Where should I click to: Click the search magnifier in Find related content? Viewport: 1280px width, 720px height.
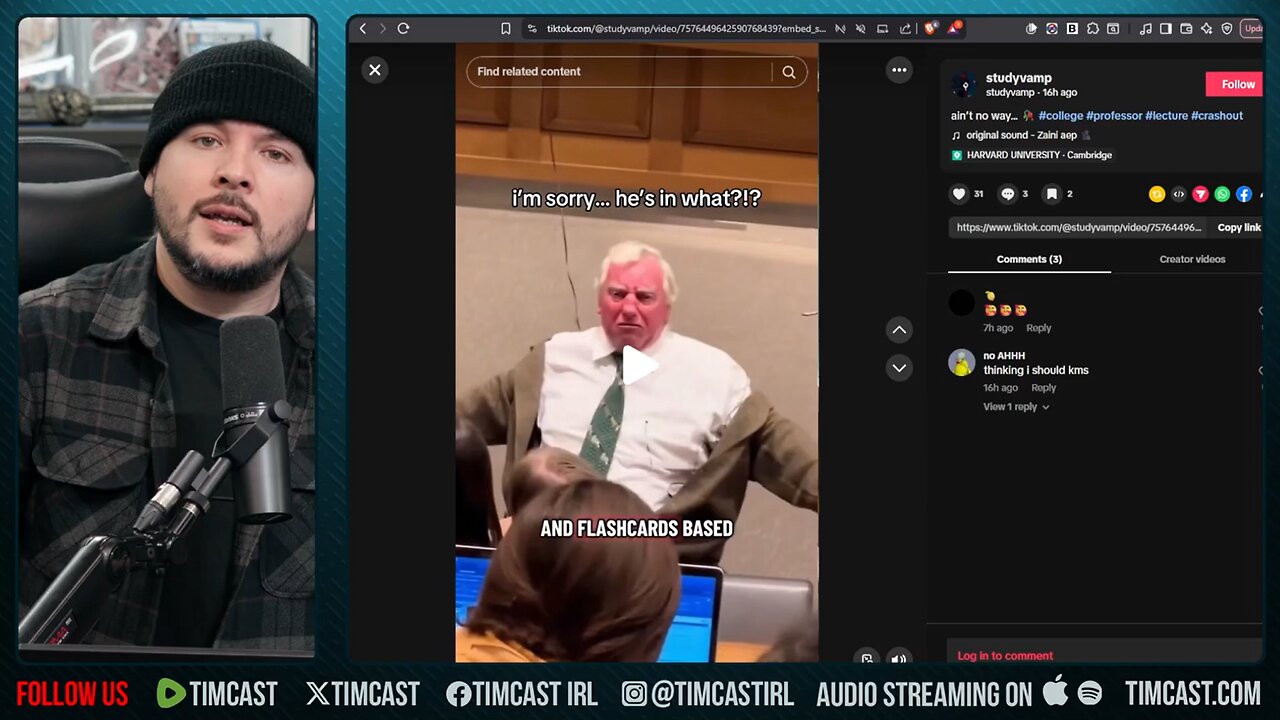(x=789, y=72)
